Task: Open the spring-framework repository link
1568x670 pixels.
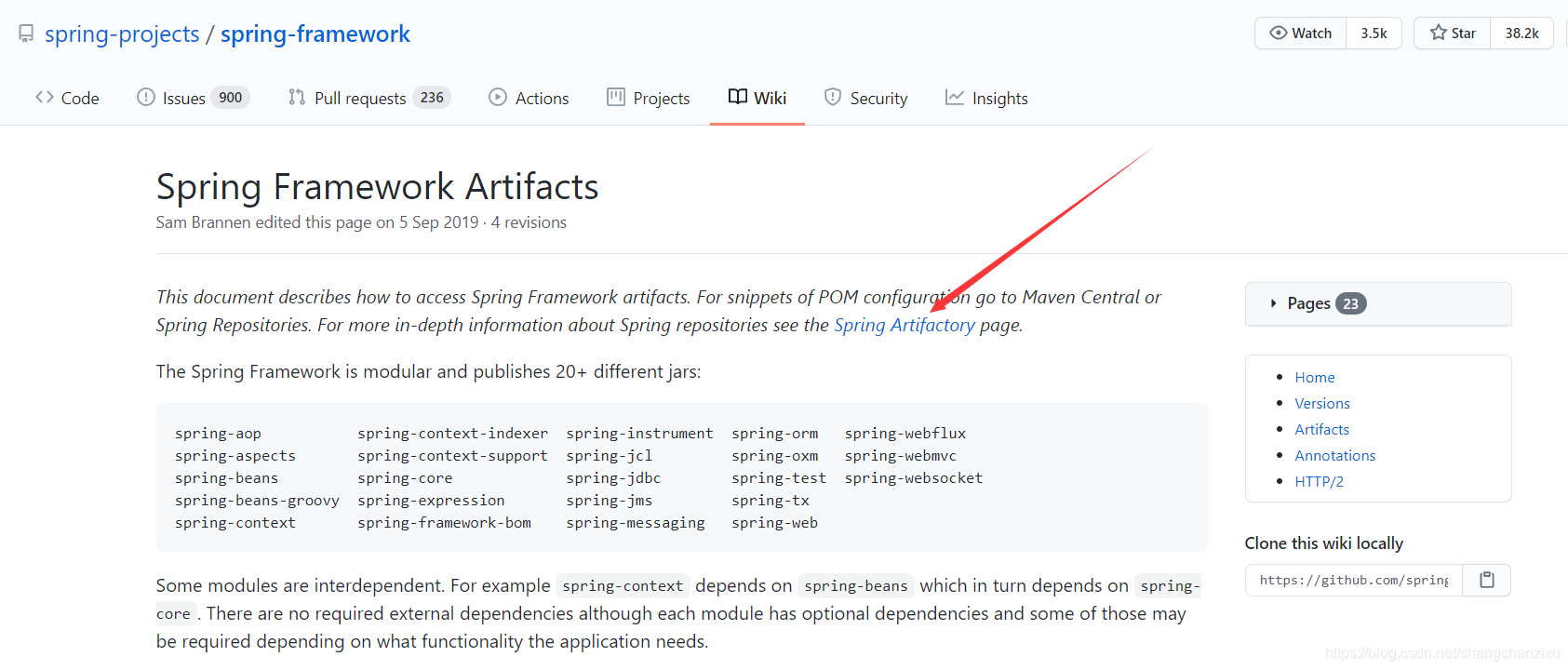Action: coord(315,34)
